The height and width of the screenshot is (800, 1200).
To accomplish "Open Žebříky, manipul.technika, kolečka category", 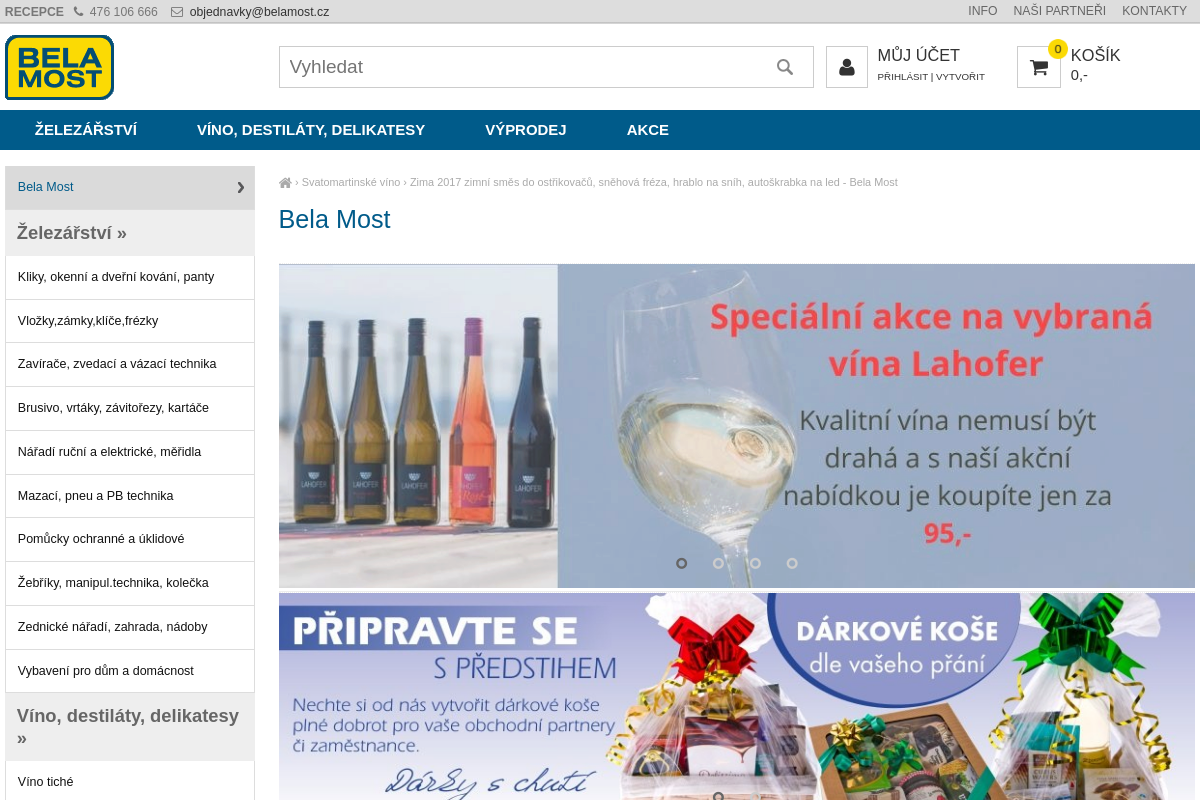I will (x=130, y=583).
